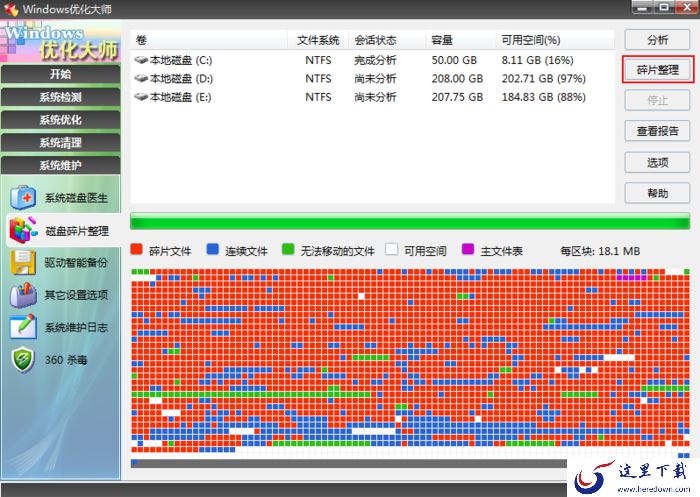Select the drive icon for 本地磁盘 (C:)
Viewport: 700px width, 497px height.
click(141, 60)
